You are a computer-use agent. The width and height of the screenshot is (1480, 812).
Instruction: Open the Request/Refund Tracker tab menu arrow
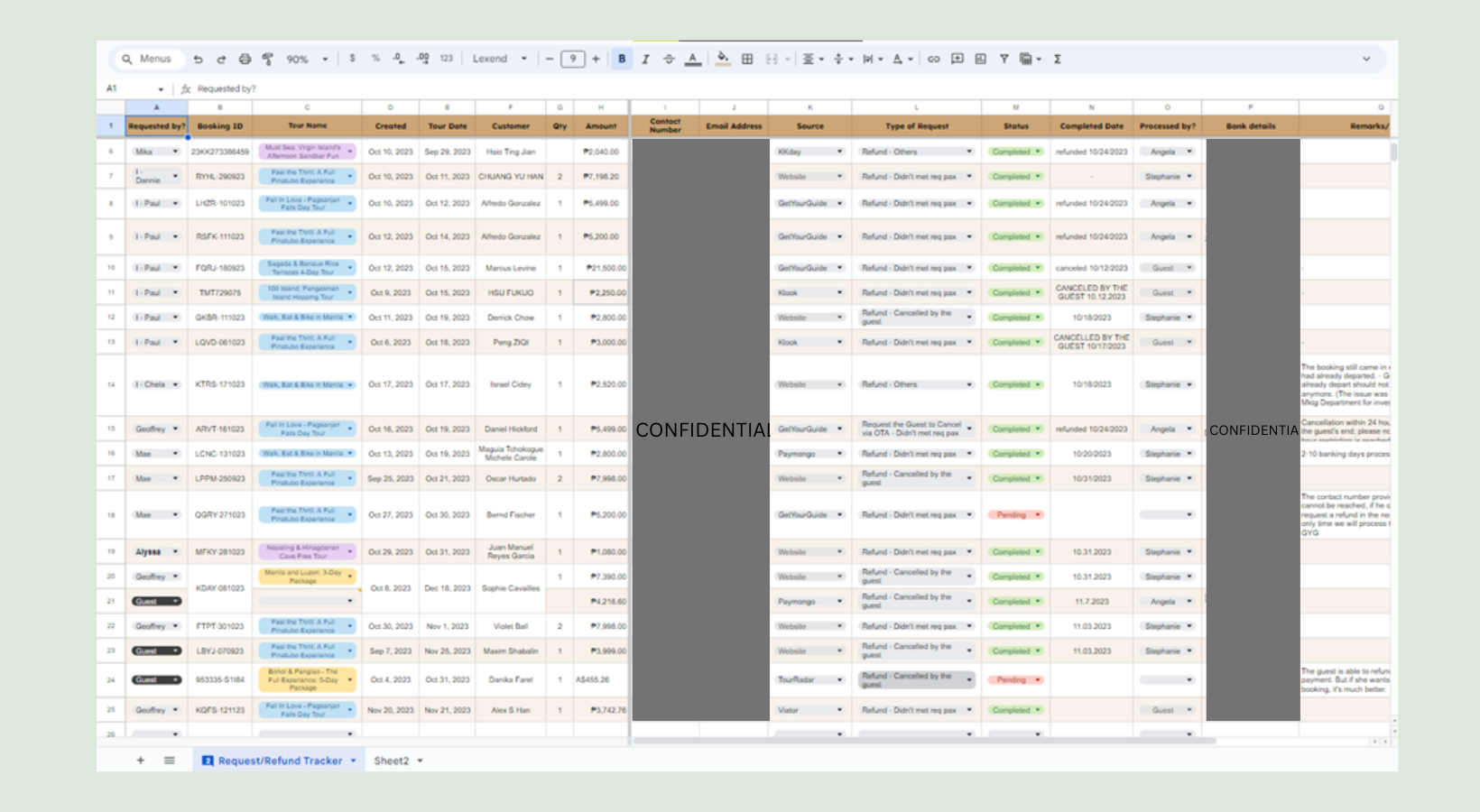pos(354,761)
